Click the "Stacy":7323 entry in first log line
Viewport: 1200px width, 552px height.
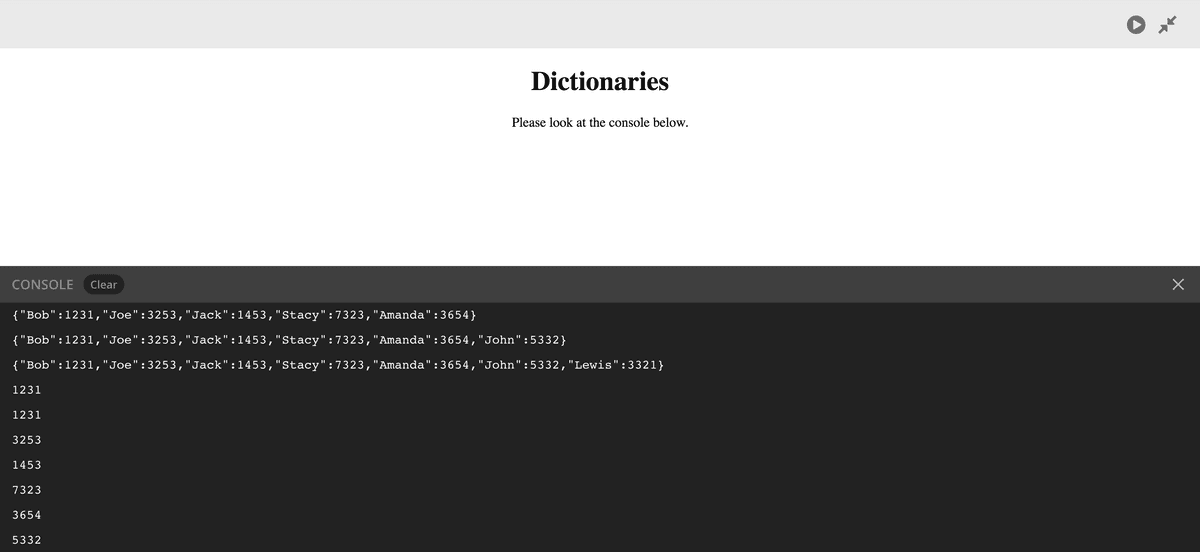(317, 315)
